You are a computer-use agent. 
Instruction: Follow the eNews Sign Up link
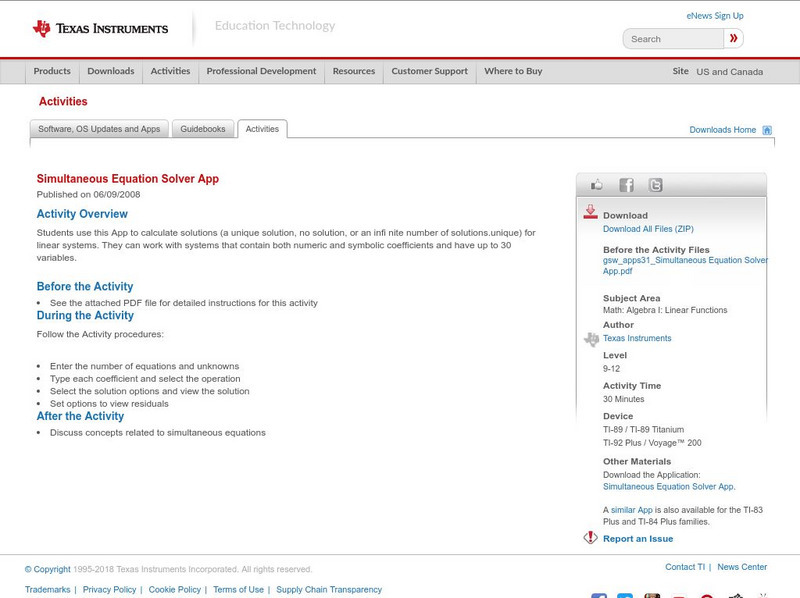pos(715,16)
